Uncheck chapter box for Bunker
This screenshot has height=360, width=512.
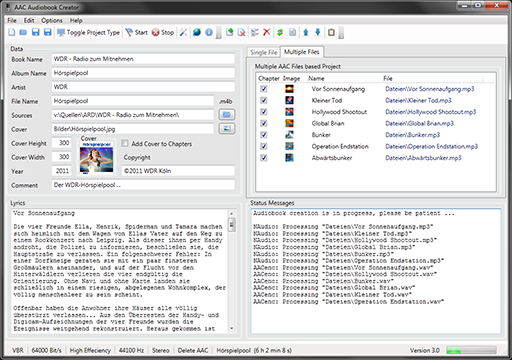pos(264,135)
